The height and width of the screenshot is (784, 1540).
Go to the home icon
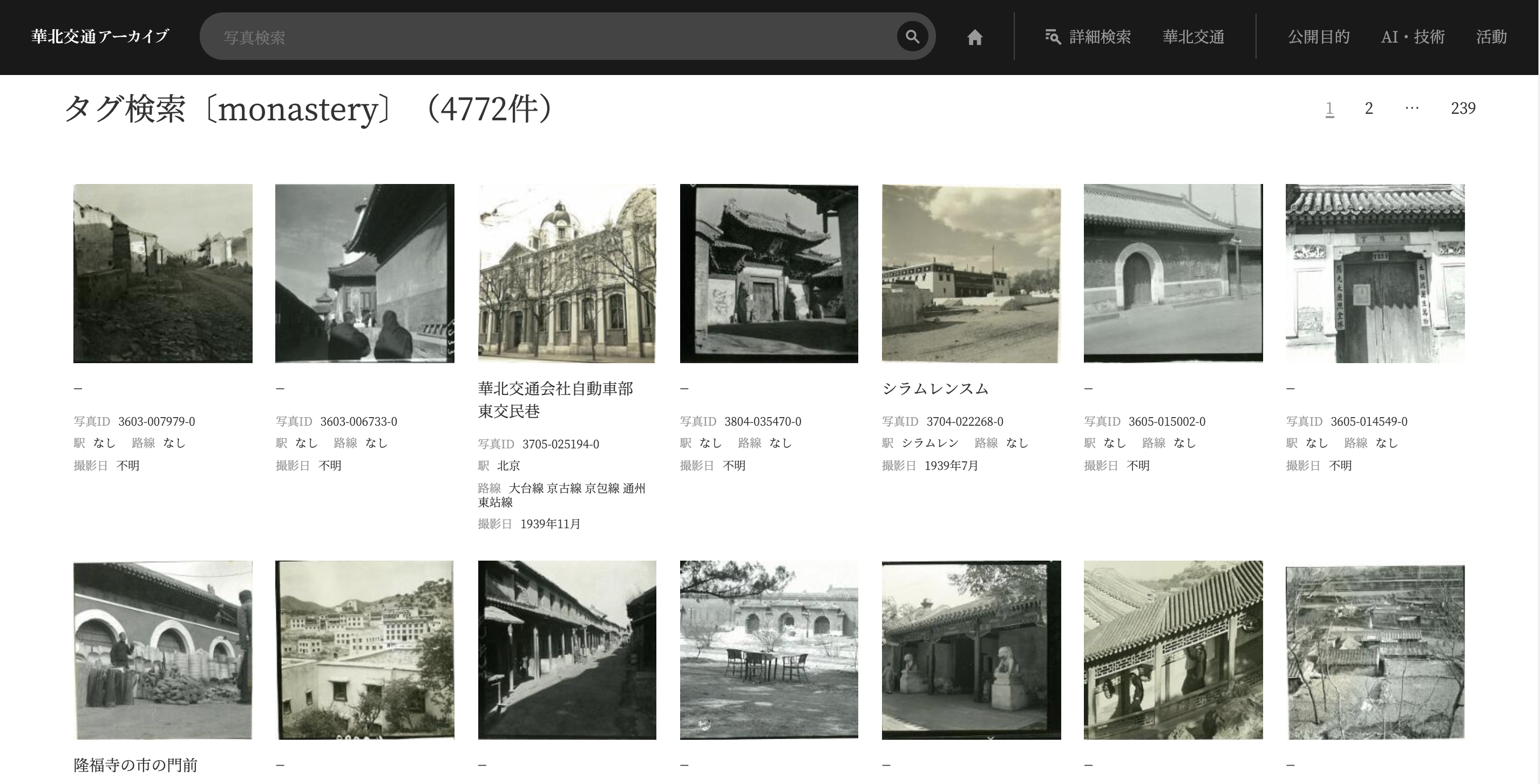[974, 38]
